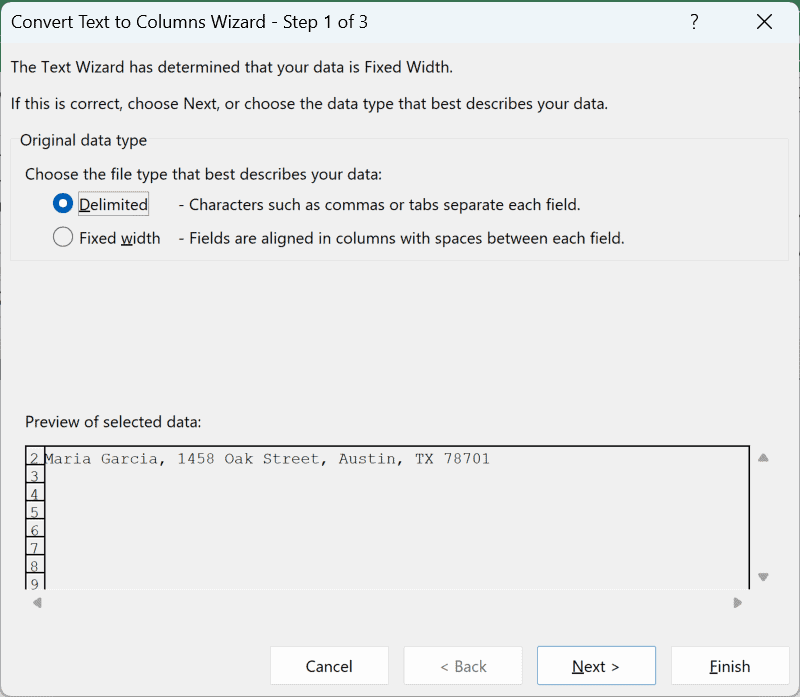Close the wizard dialog with X

(764, 22)
